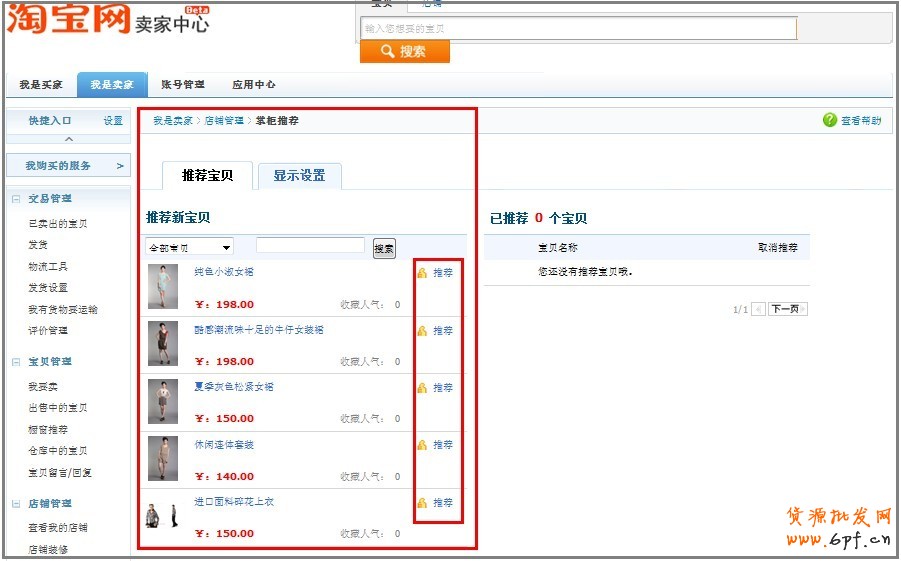Open the 账号管理 navigation tab

pyautogui.click(x=183, y=85)
